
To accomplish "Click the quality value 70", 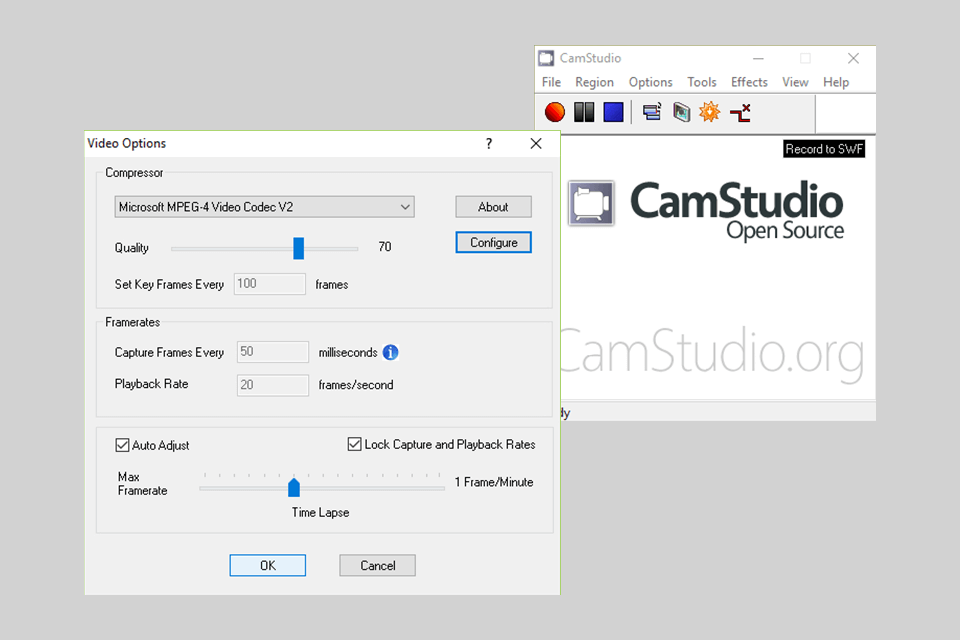I will tap(384, 247).
